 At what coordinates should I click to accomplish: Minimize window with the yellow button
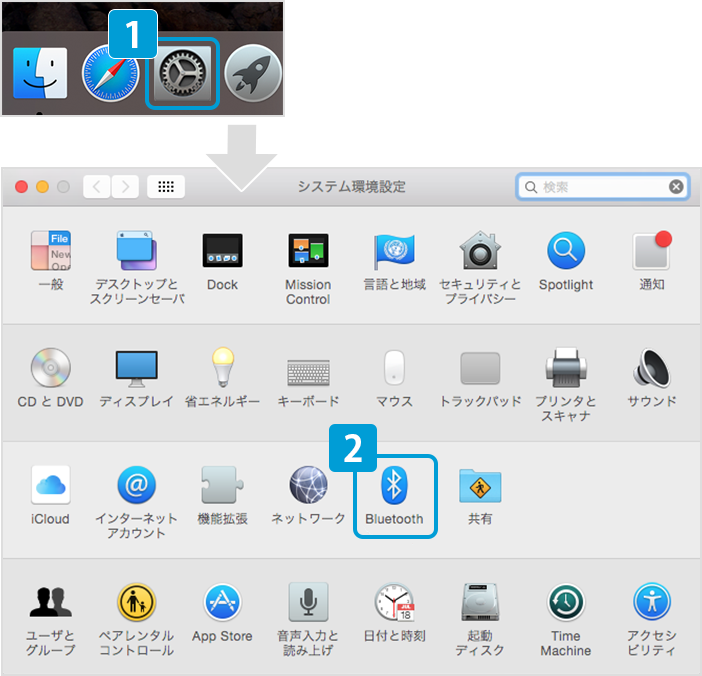tap(43, 186)
